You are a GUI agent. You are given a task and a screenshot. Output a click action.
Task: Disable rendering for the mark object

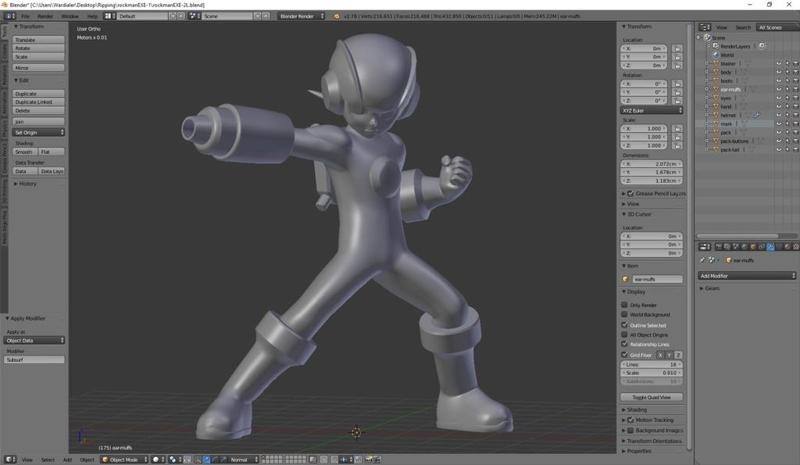795,124
